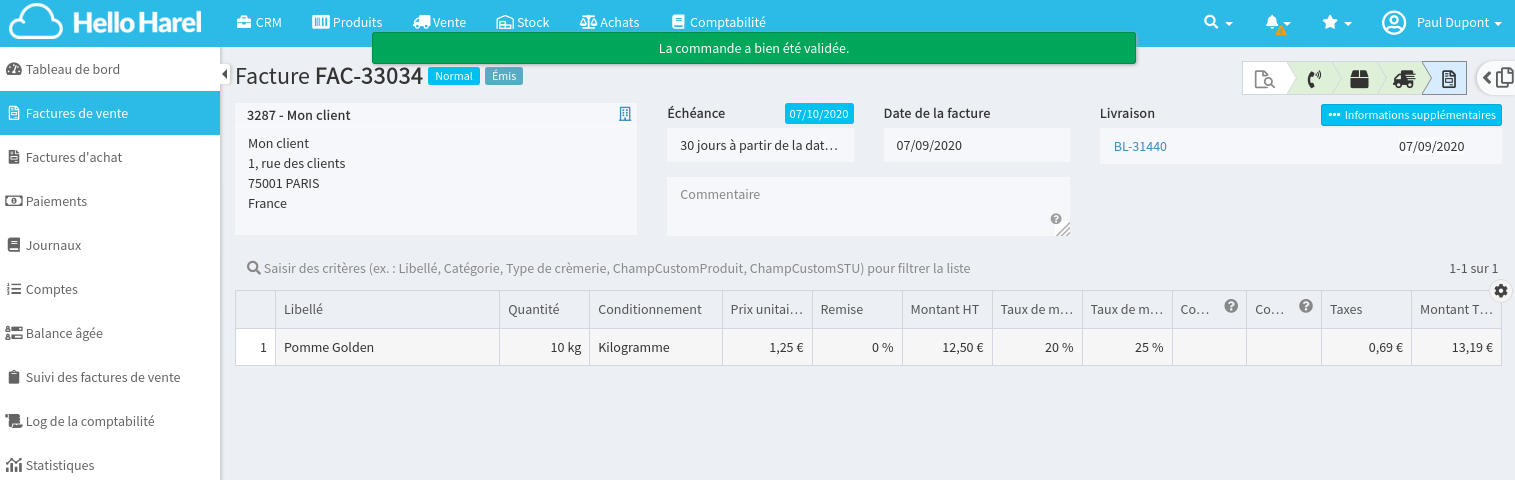Open the Comptabilité menu
The width and height of the screenshot is (1515, 480).
pos(718,22)
